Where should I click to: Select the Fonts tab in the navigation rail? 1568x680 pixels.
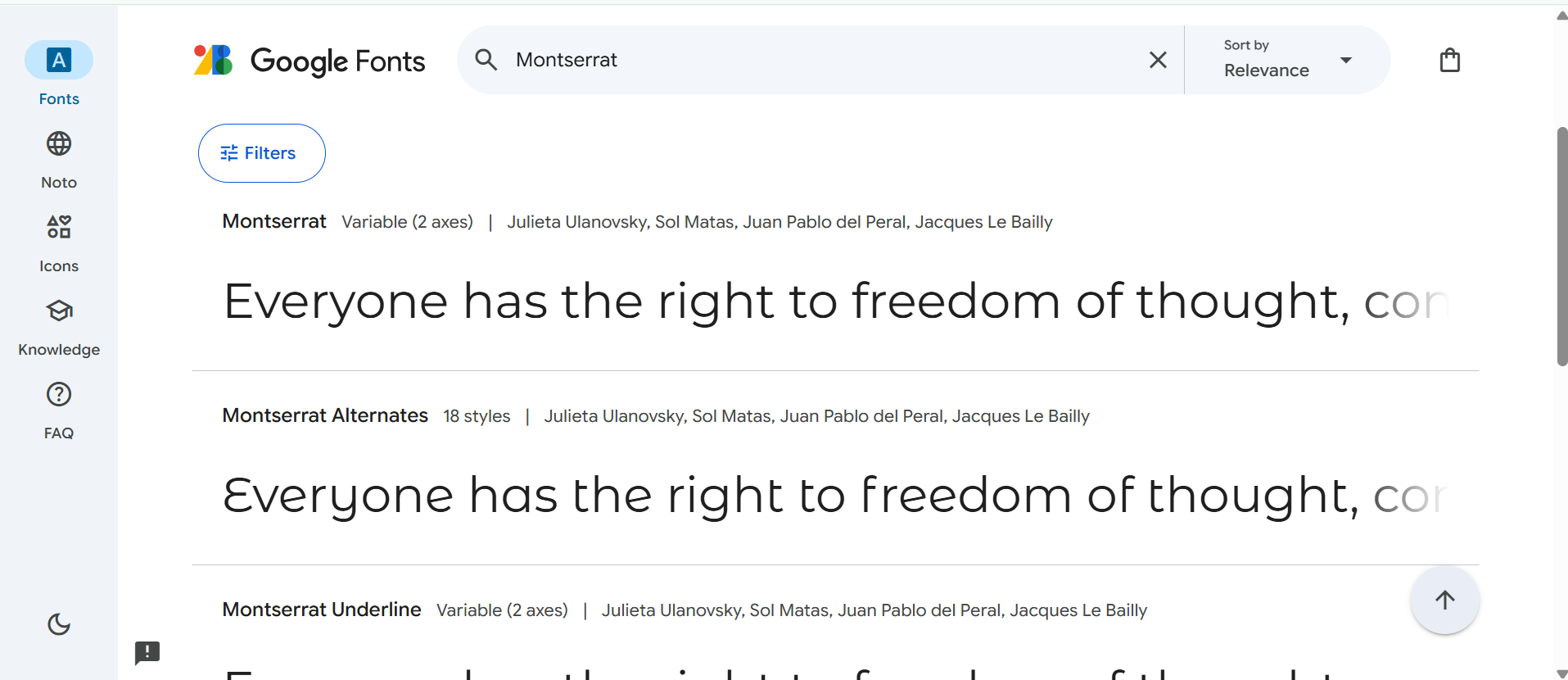[58, 74]
